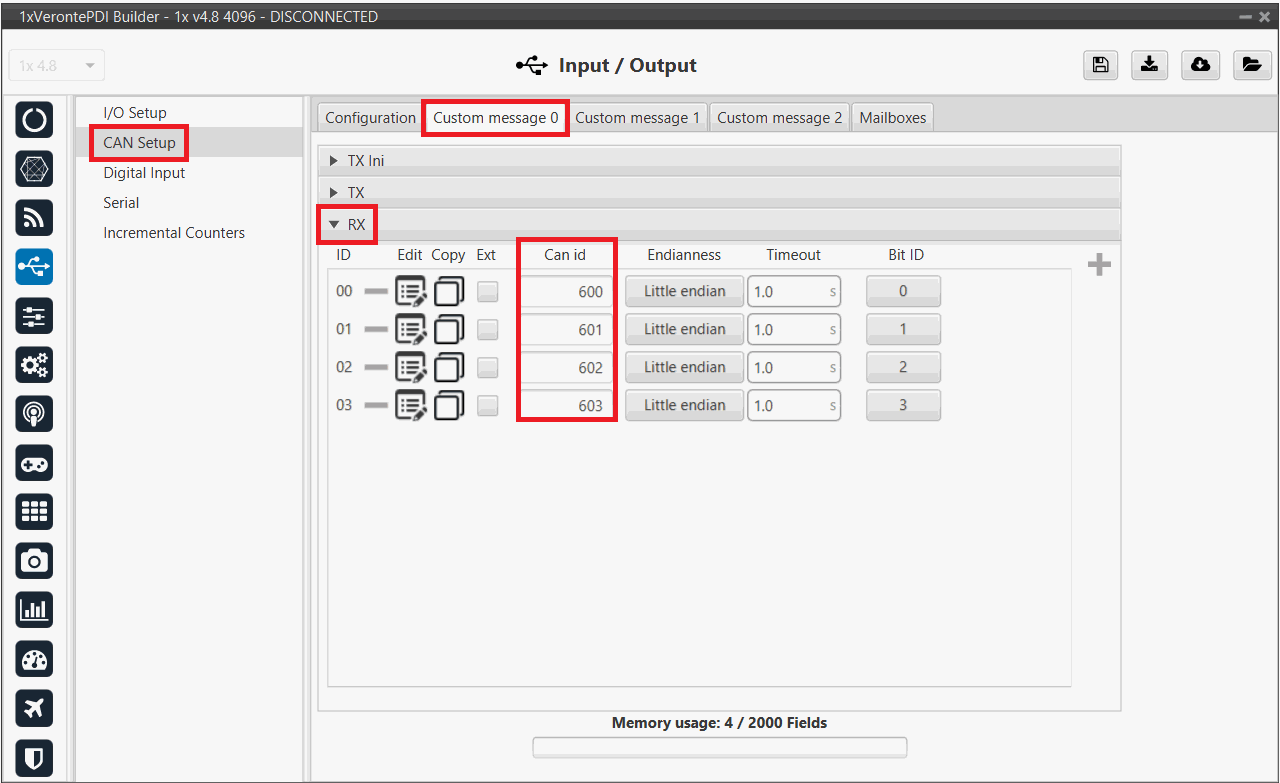Toggle Ext checkbox for message 01
Screen dimensions: 1280x783
(x=487, y=330)
